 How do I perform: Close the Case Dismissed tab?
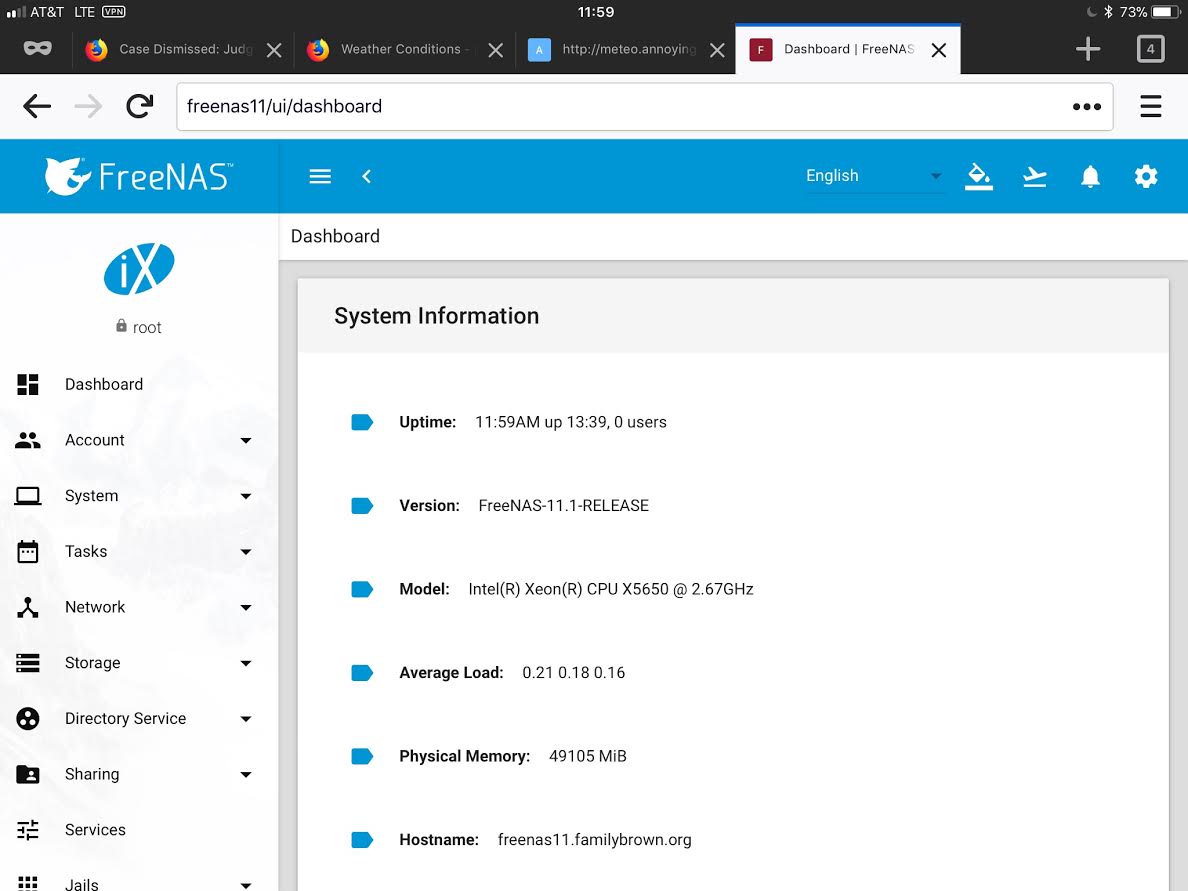pos(274,50)
